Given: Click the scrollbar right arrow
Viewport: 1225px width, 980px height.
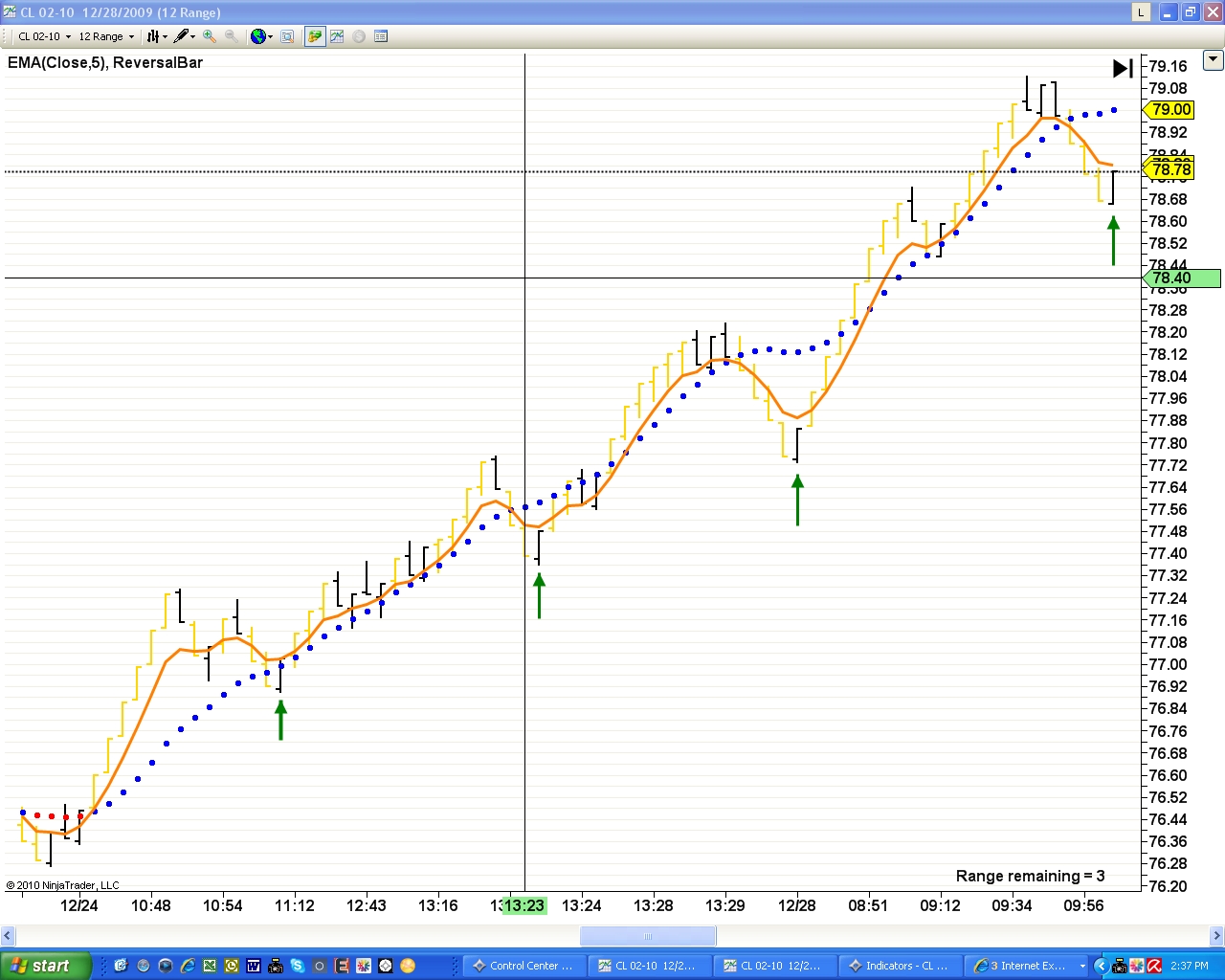Looking at the screenshot, I should click(x=1216, y=936).
